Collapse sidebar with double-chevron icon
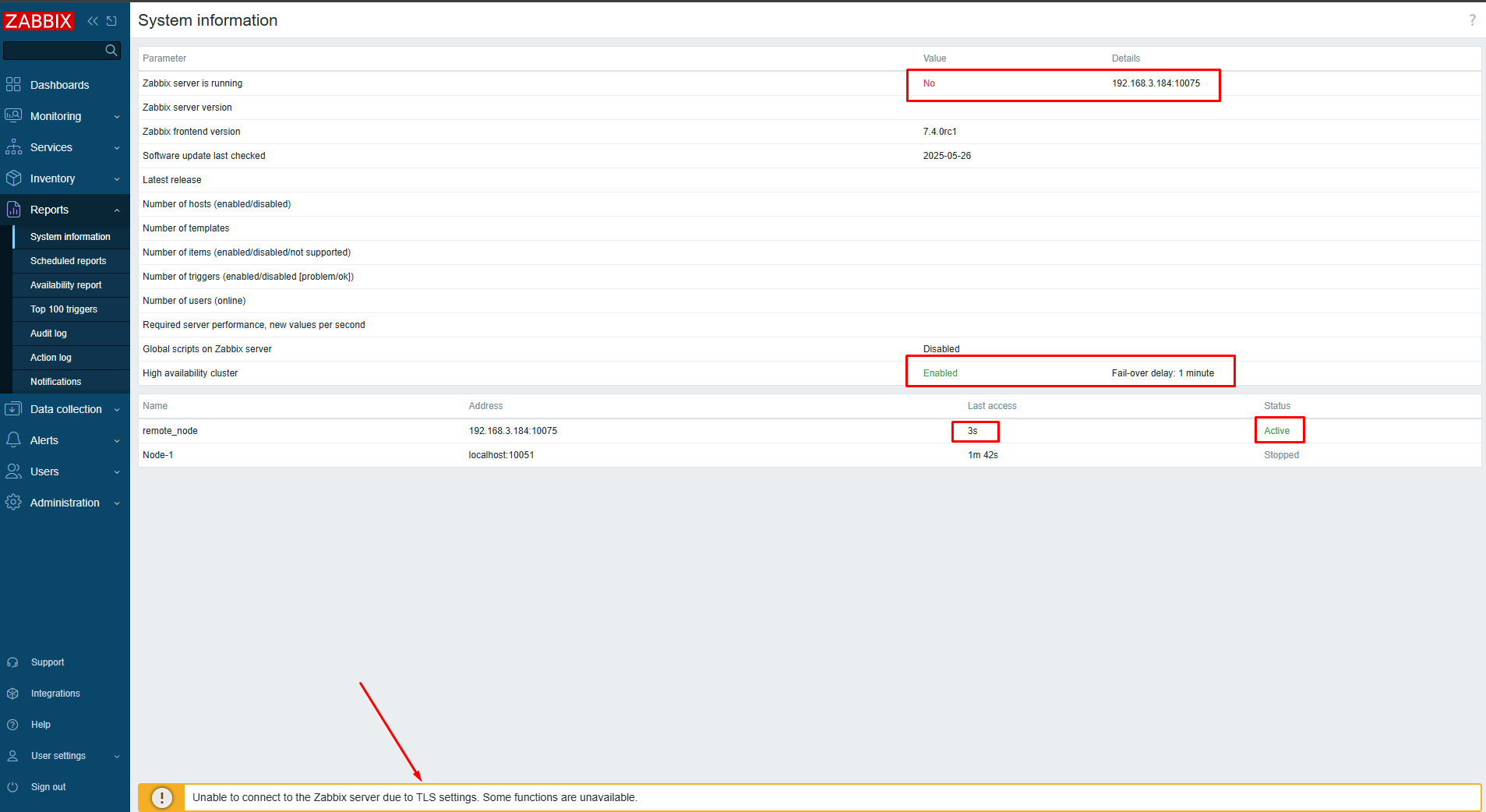This screenshot has height=812, width=1486. 94,21
